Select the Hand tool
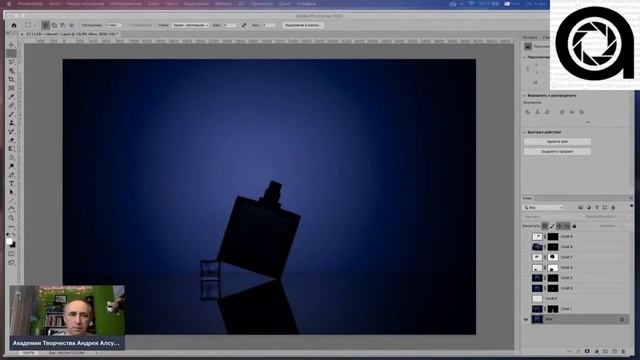Viewport: 640px width, 360px height. 11,210
